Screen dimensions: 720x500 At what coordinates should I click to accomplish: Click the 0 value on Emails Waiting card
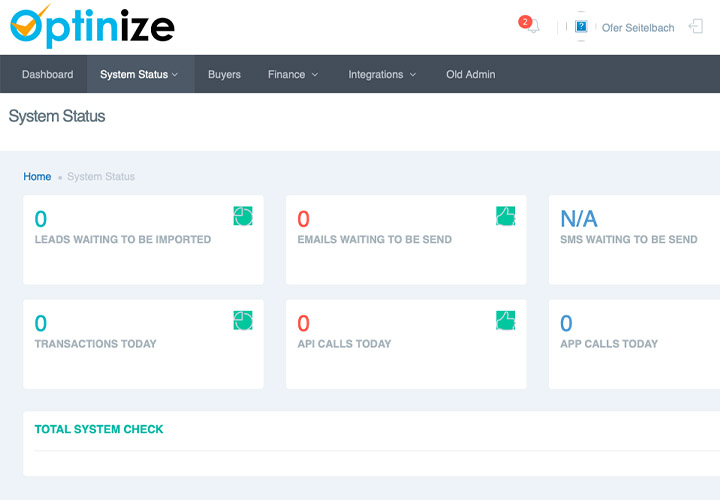pos(303,219)
